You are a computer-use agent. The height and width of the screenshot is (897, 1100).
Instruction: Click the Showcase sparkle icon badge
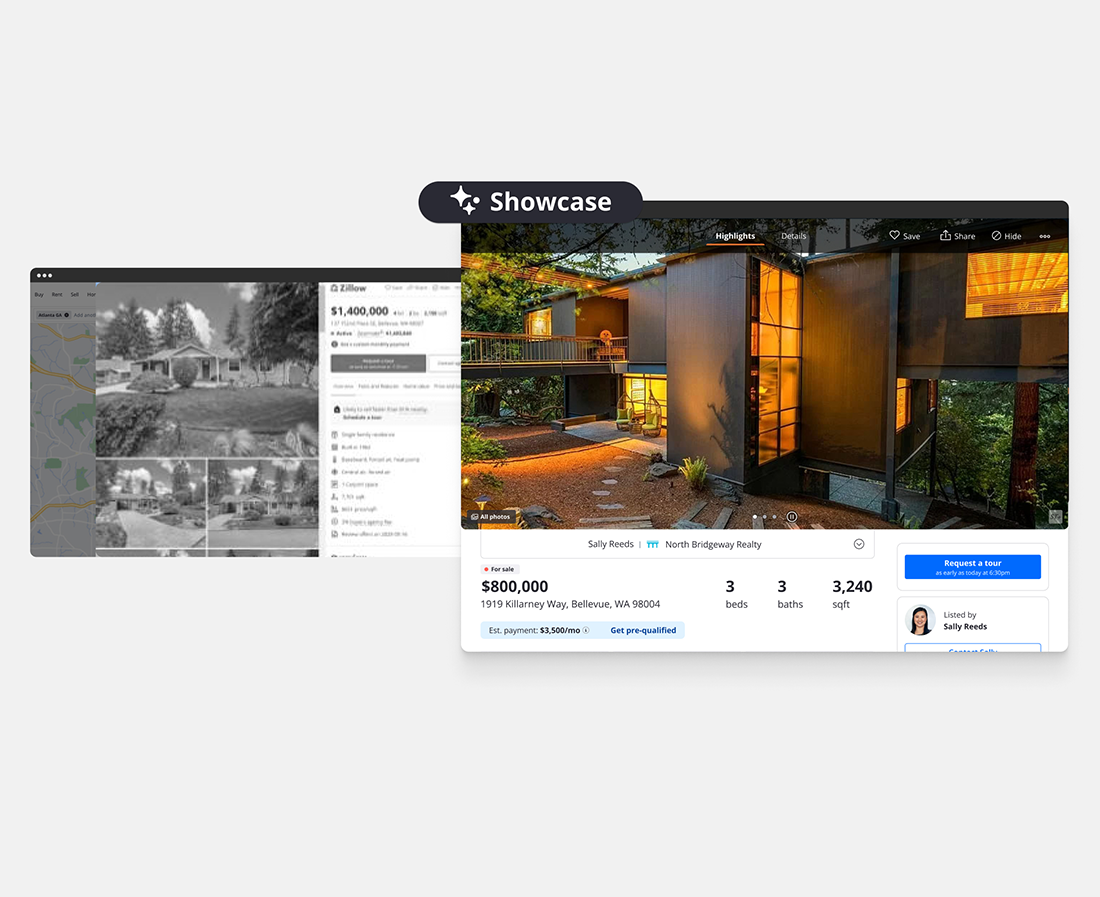point(465,200)
